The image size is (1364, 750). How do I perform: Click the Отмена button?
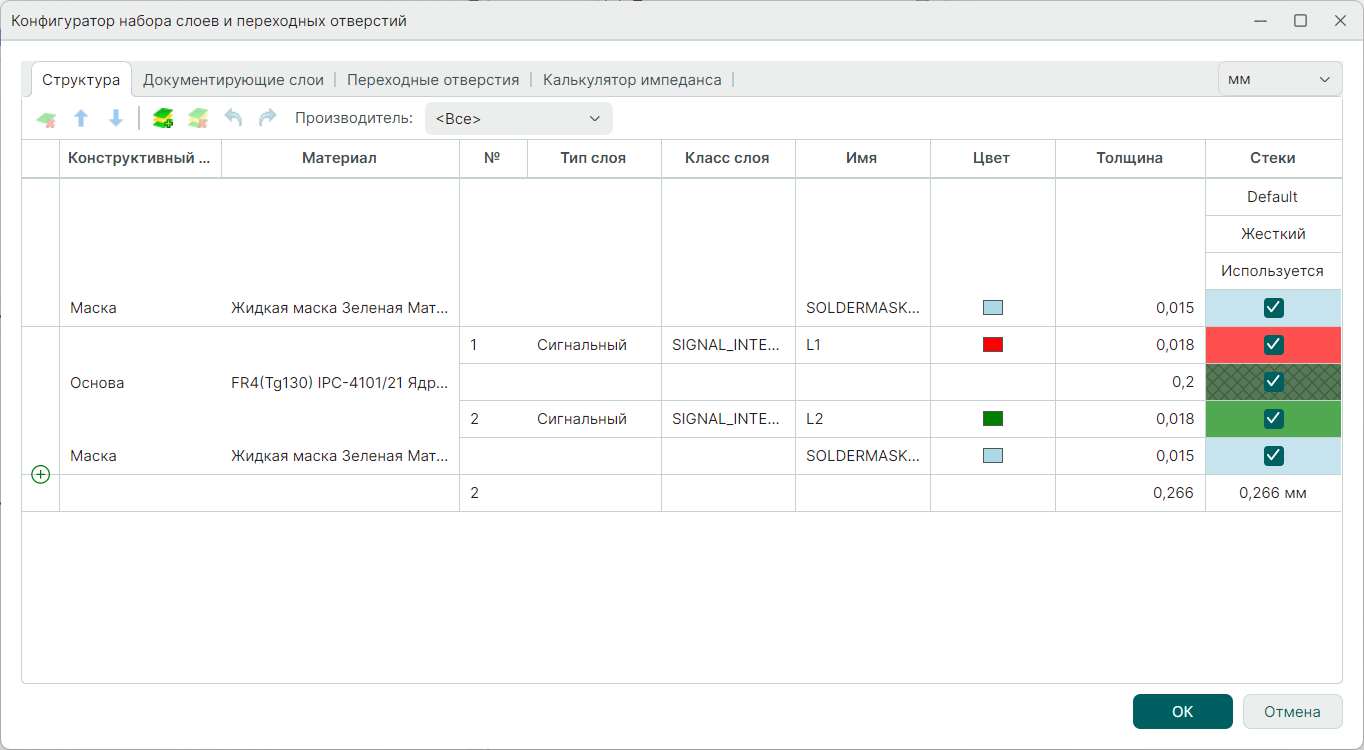(x=1292, y=712)
